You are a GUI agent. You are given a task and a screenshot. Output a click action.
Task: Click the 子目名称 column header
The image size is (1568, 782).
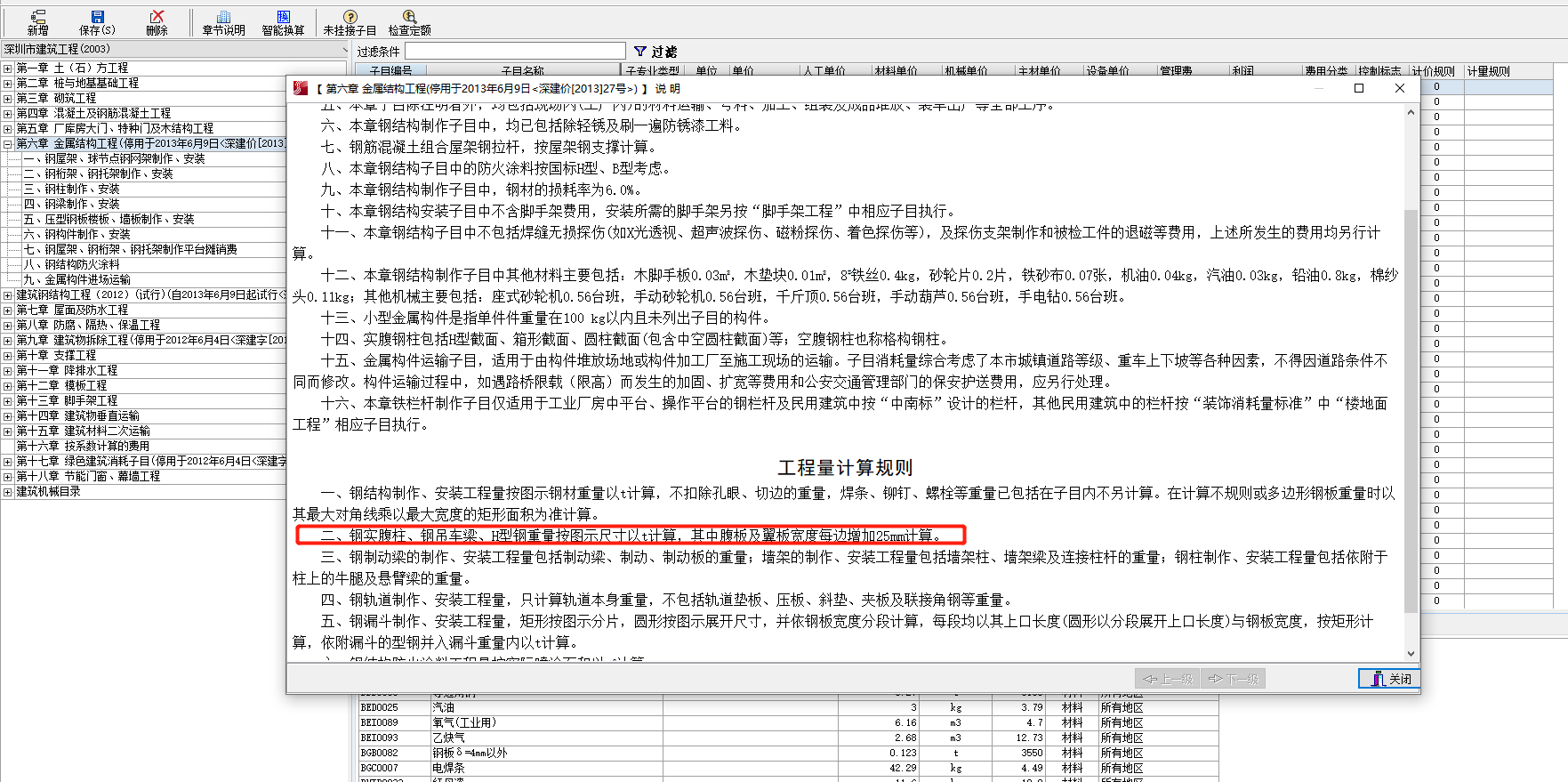[522, 71]
